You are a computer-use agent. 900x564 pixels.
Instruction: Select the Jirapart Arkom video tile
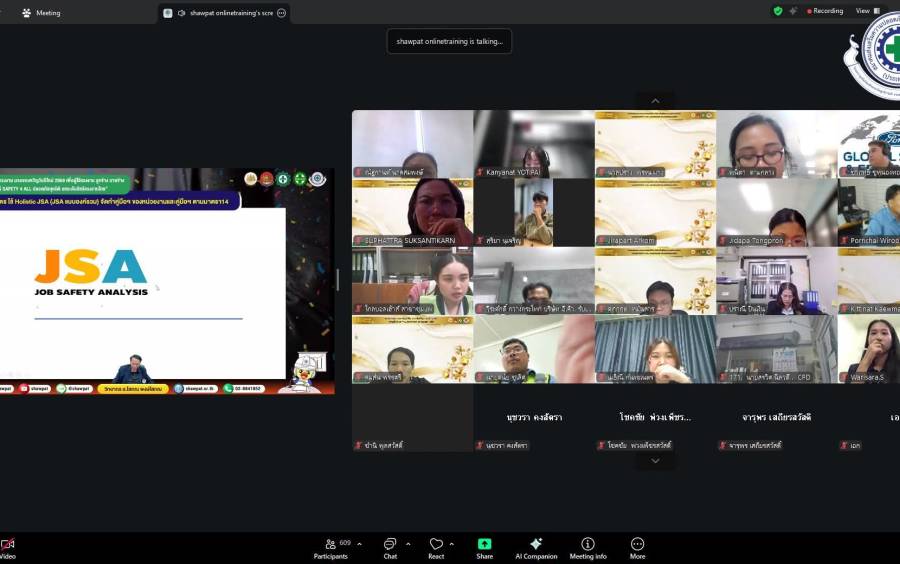coord(655,213)
